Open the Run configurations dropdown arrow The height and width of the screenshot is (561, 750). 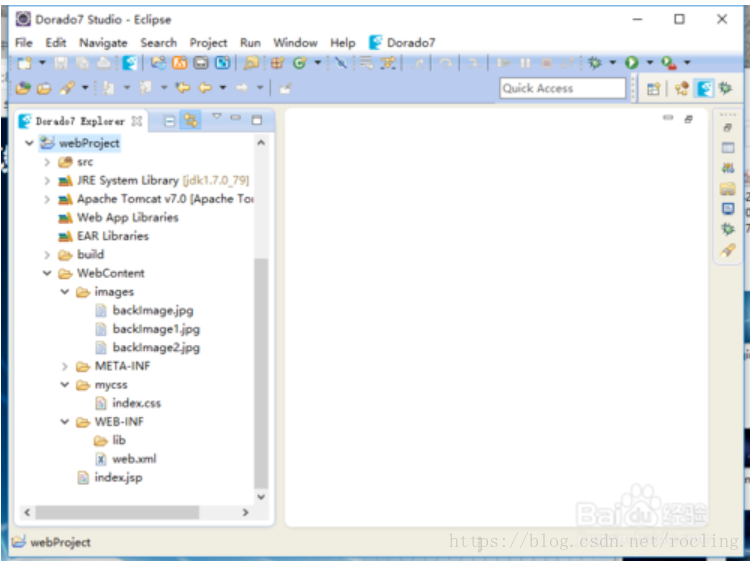click(x=650, y=63)
